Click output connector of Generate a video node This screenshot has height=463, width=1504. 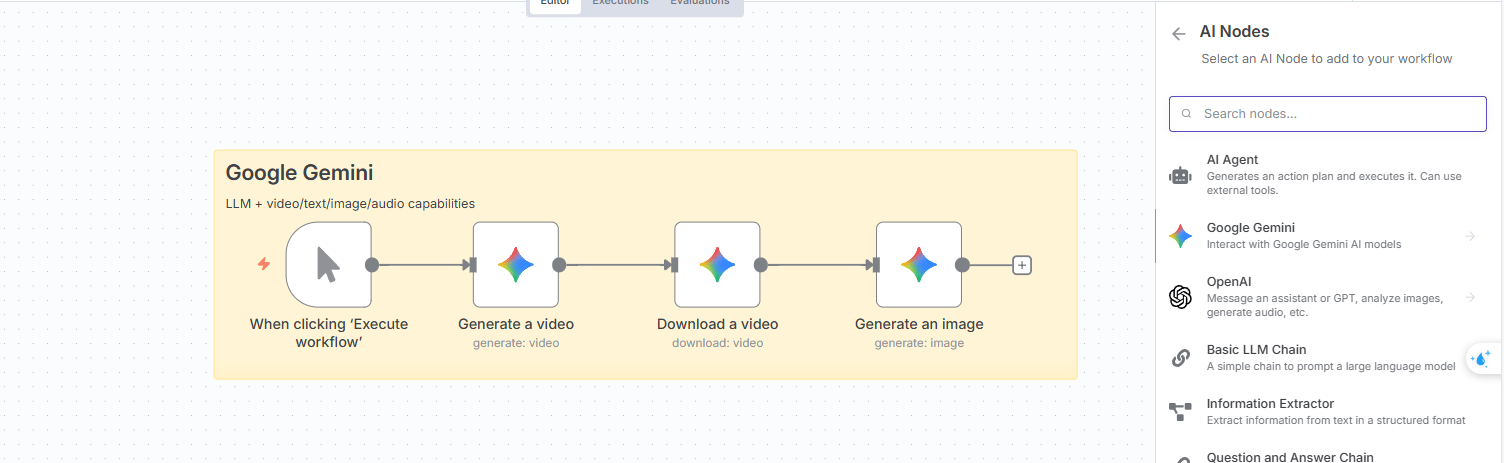pyautogui.click(x=559, y=265)
